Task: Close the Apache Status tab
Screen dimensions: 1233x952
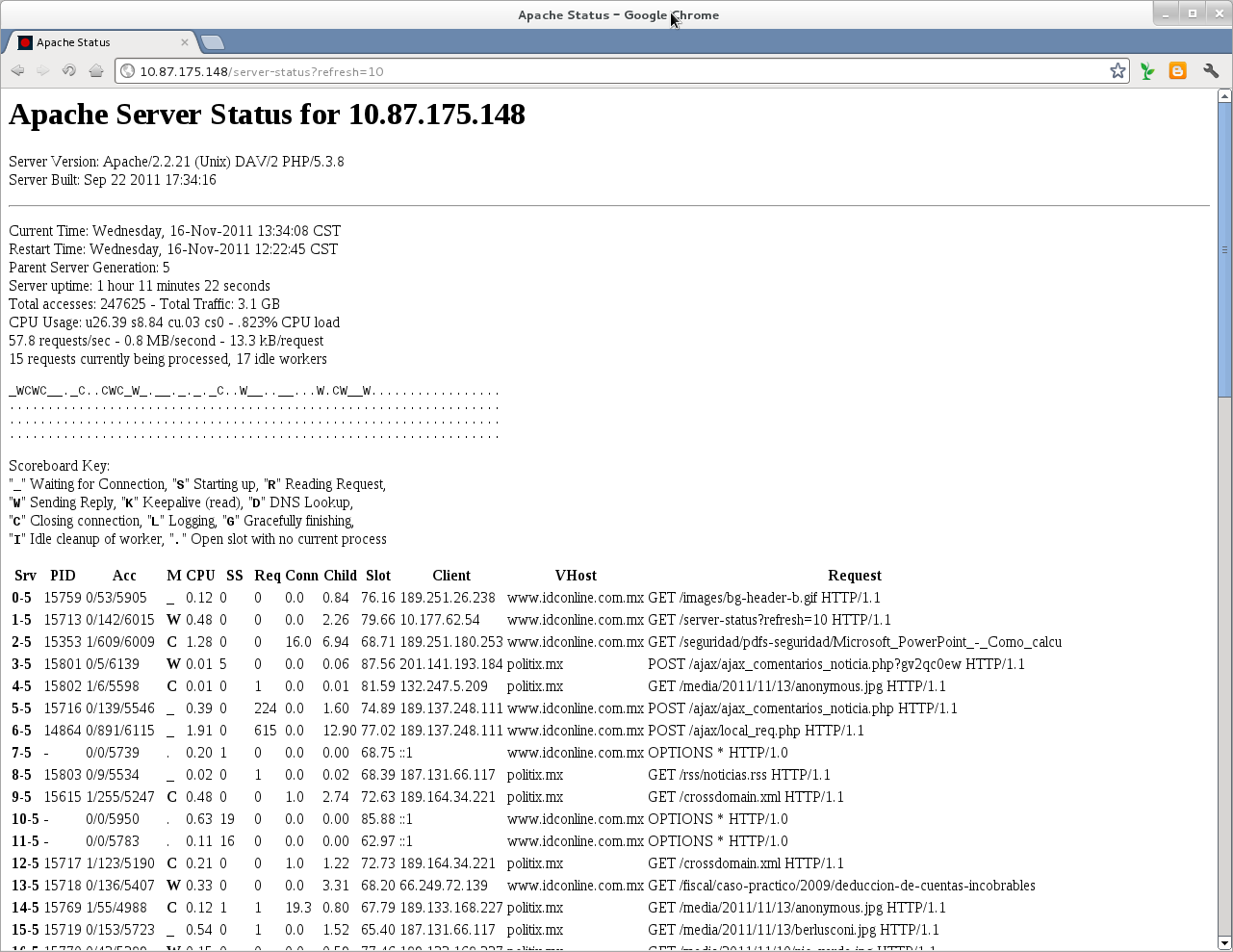Action: tap(185, 42)
